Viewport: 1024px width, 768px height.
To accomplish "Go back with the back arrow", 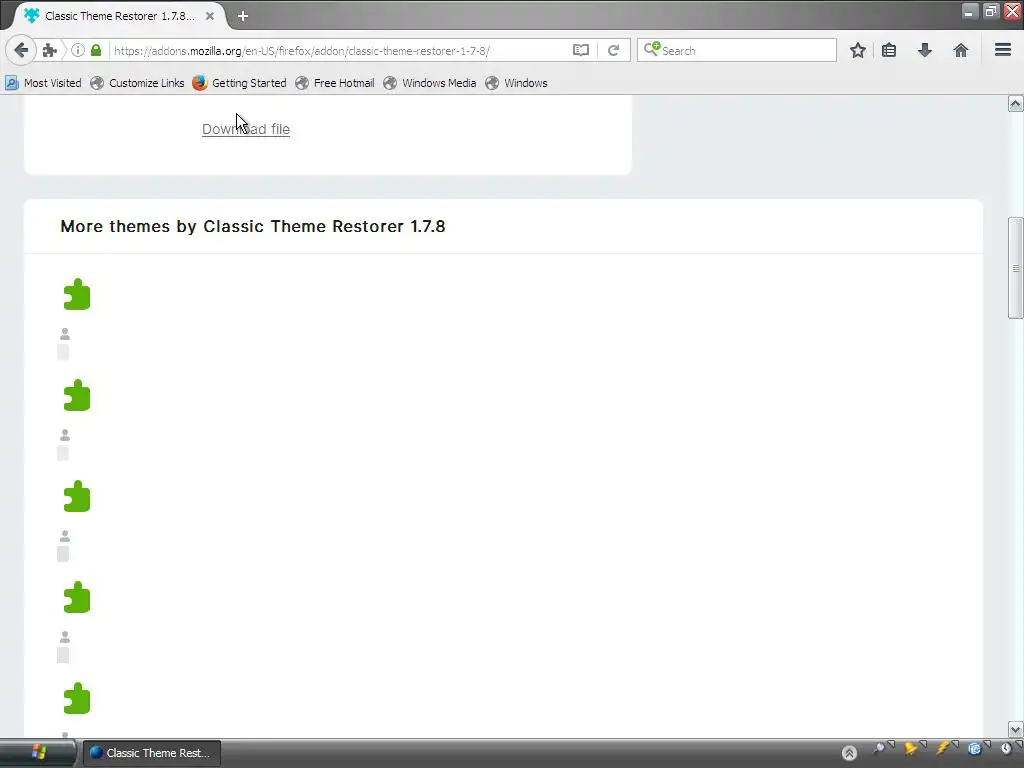I will 21,50.
